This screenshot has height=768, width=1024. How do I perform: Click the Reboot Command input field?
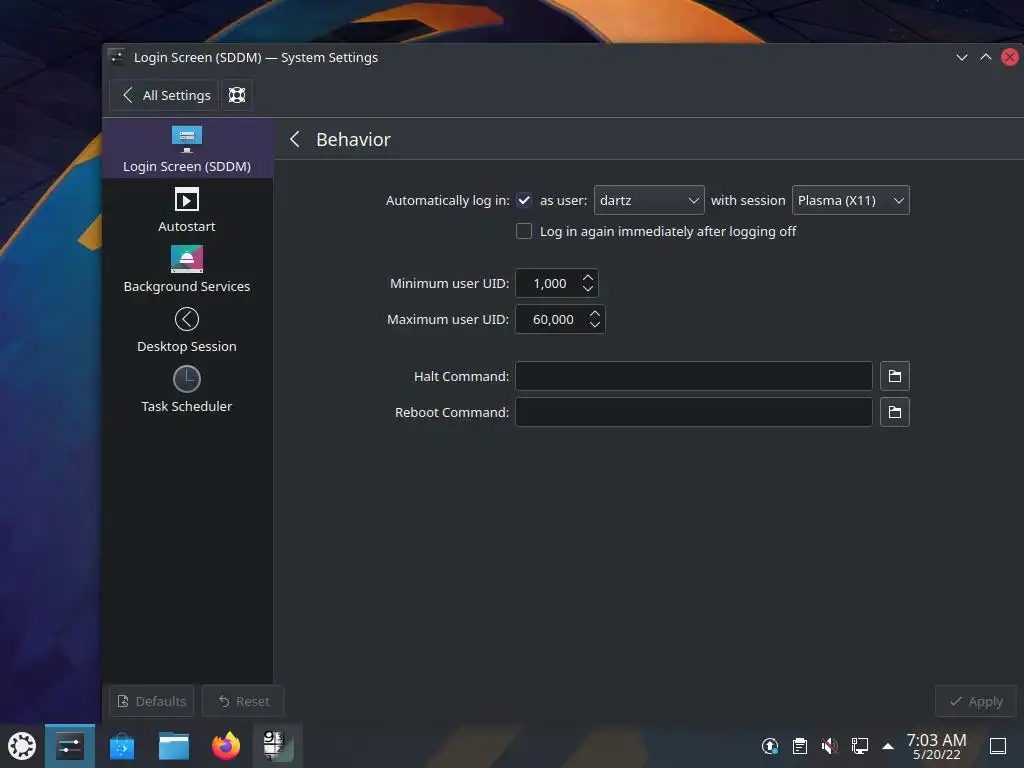tap(694, 412)
